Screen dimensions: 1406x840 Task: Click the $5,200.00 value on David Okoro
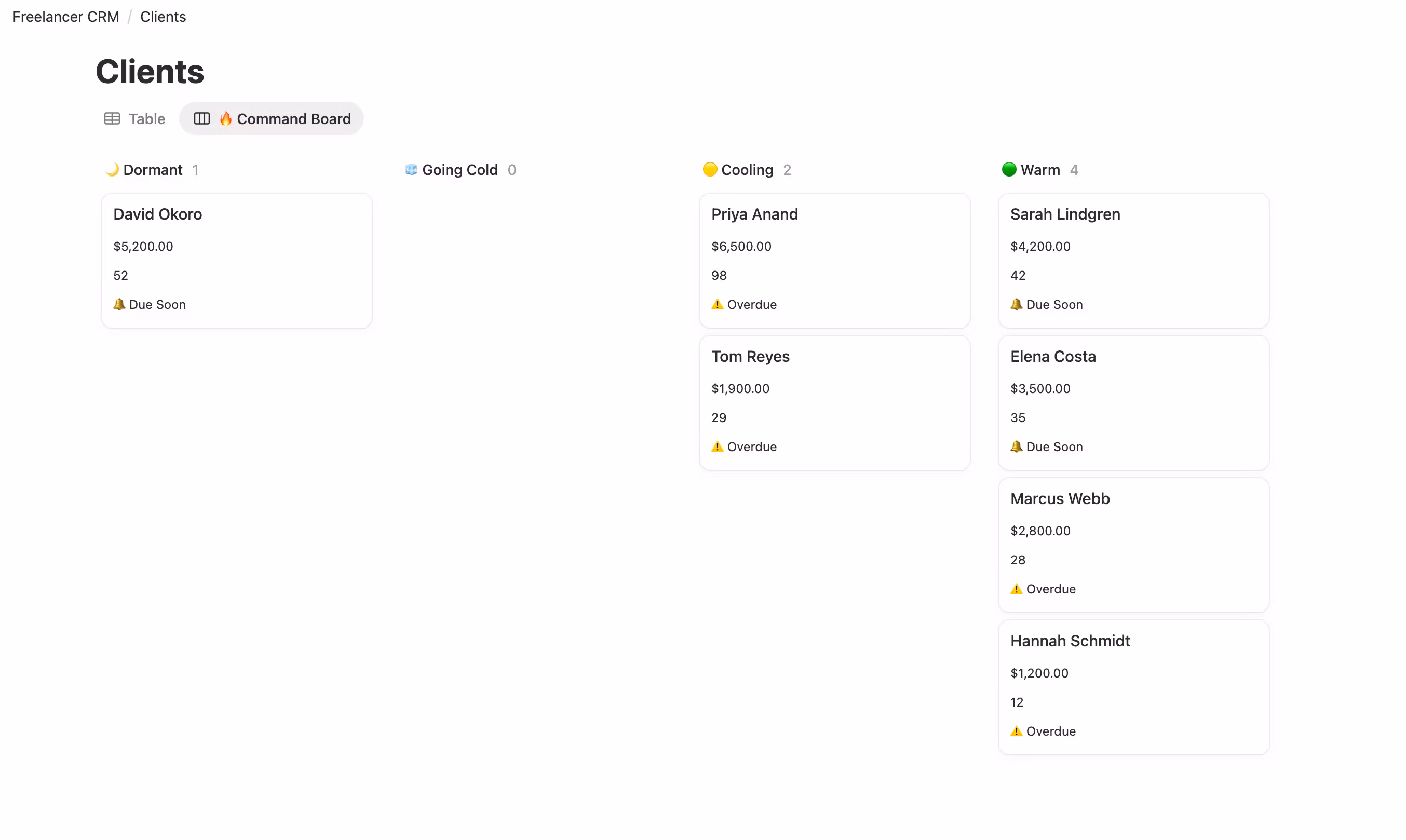point(143,246)
